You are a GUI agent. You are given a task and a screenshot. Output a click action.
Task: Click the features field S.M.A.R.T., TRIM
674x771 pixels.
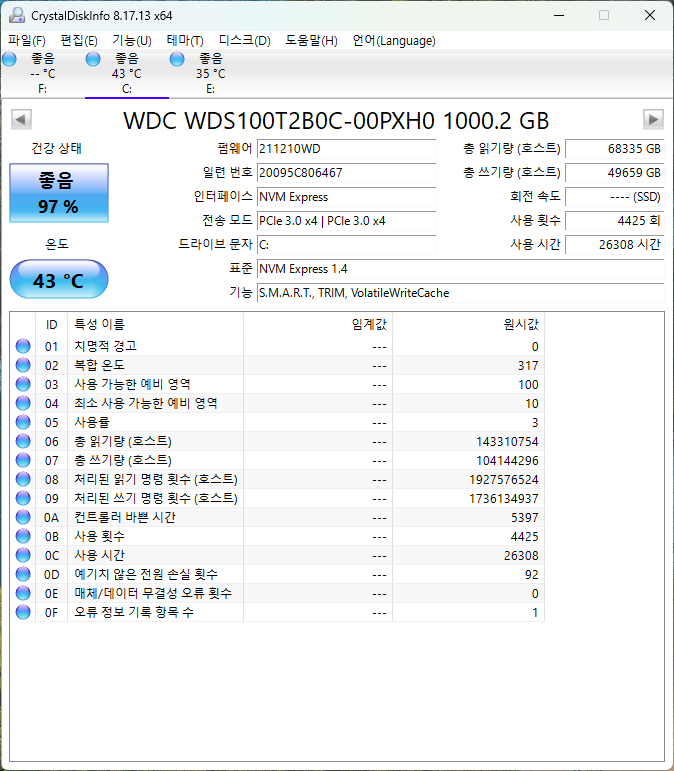461,293
